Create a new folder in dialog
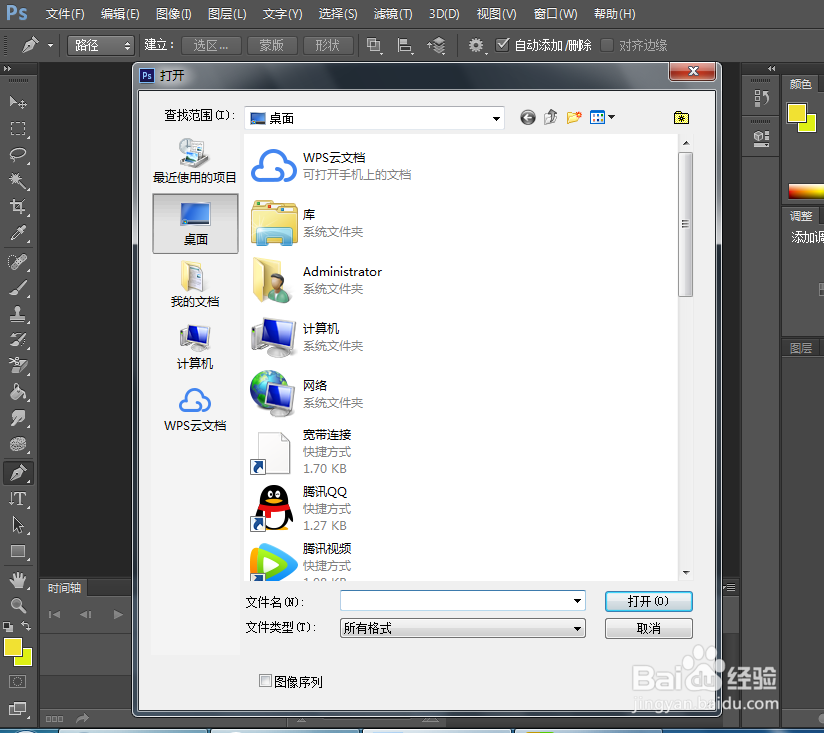824x733 pixels. tap(574, 117)
